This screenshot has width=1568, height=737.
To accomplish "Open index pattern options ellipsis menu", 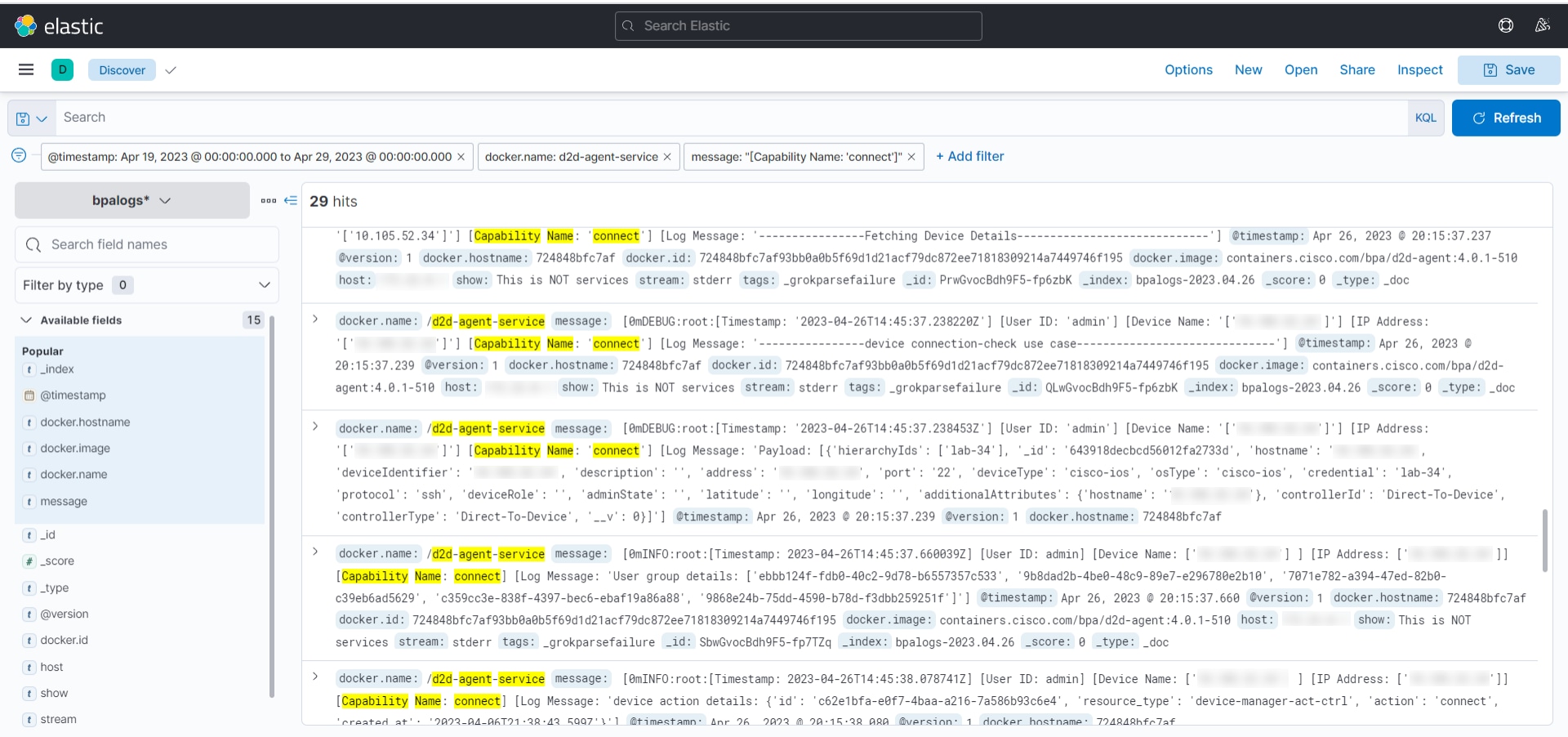I will [x=268, y=200].
